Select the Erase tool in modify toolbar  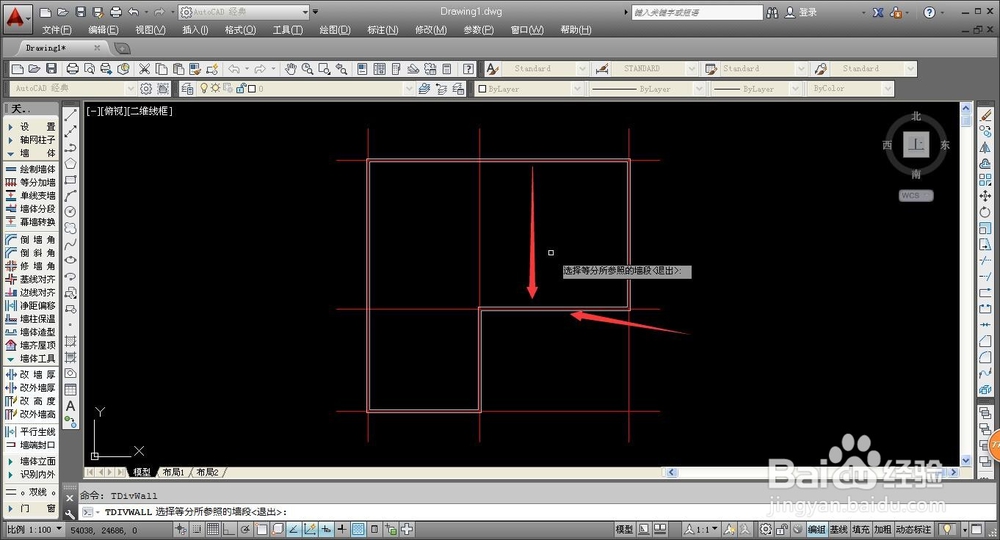coord(985,115)
